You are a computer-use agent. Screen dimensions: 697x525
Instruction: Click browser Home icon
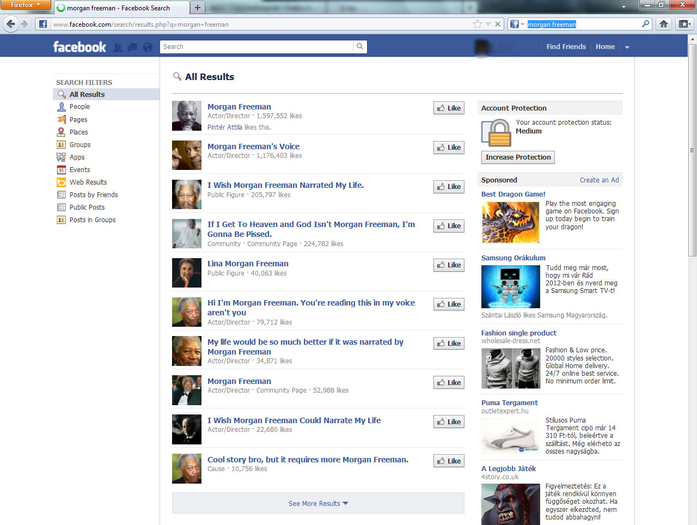click(x=664, y=24)
